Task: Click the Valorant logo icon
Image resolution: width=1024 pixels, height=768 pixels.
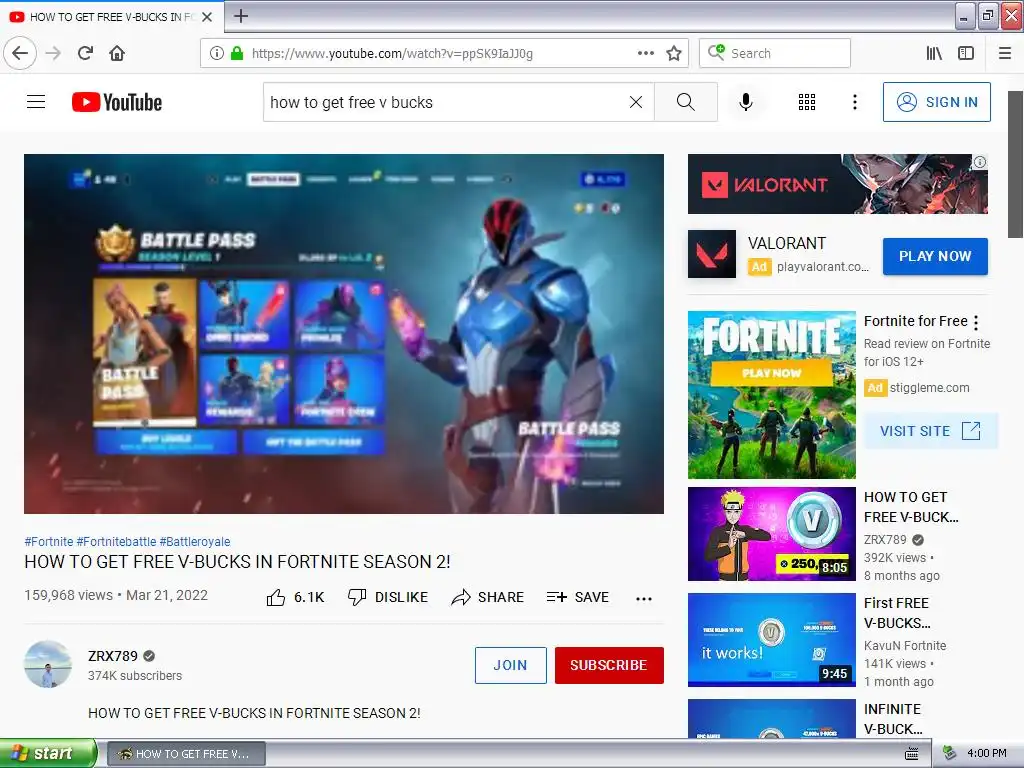Action: tap(712, 254)
